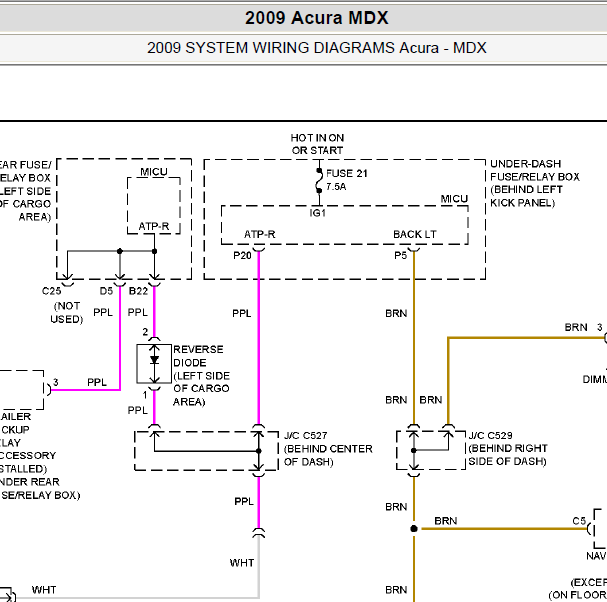This screenshot has width=607, height=602.
Task: Click '(BEHIND LEFT KICK PANEL)' location text
Action: (x=526, y=196)
